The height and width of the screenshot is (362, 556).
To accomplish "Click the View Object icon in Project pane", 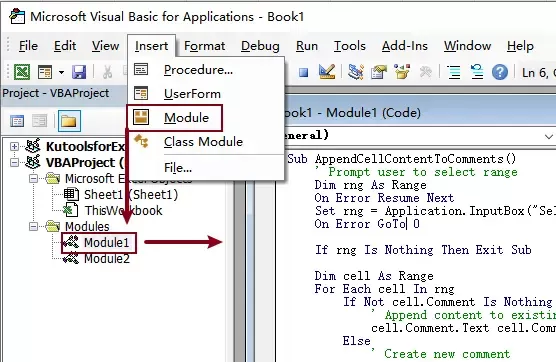I will pyautogui.click(x=39, y=121).
